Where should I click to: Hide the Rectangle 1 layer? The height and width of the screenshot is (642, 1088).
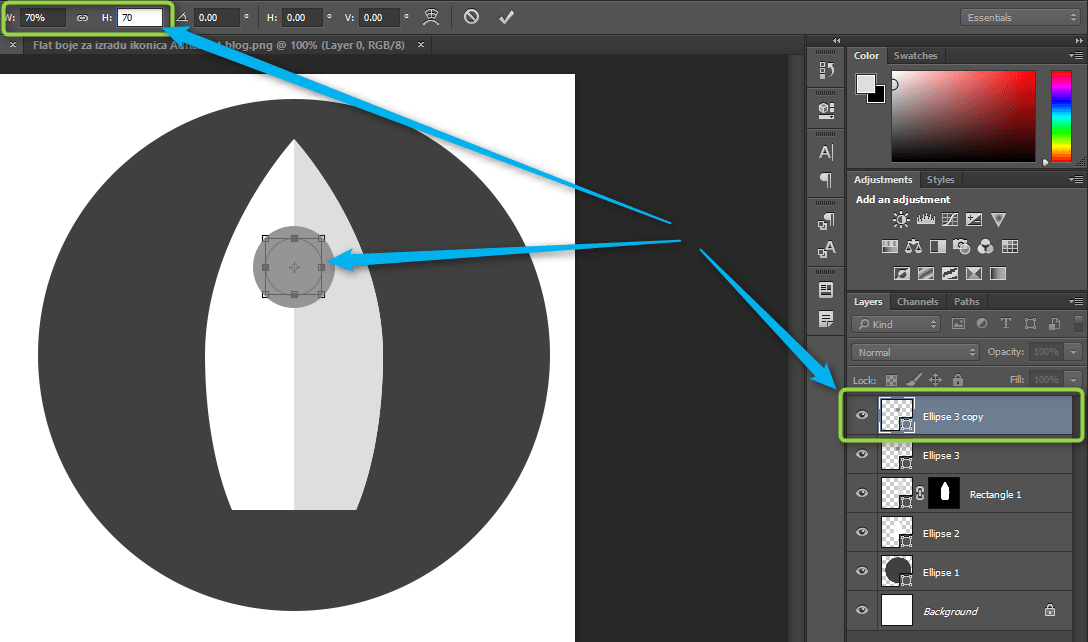pyautogui.click(x=862, y=493)
